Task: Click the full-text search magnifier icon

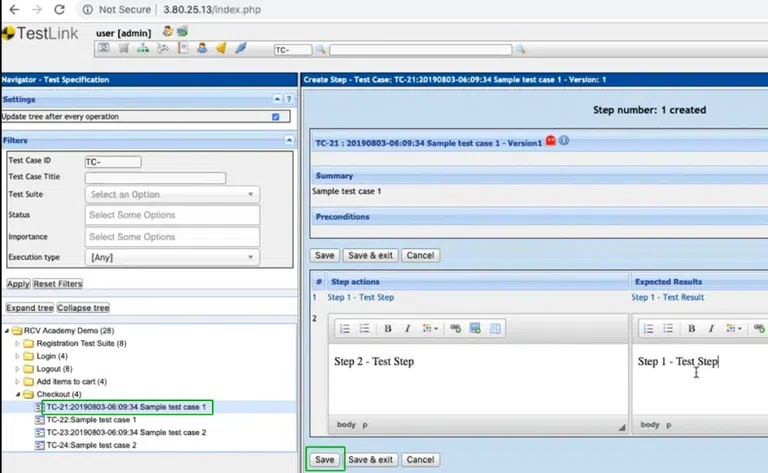Action: point(520,49)
